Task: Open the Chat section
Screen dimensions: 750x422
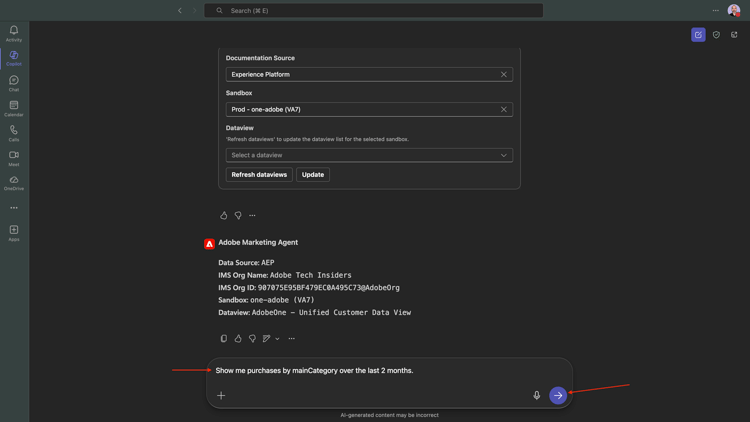Action: pos(14,83)
